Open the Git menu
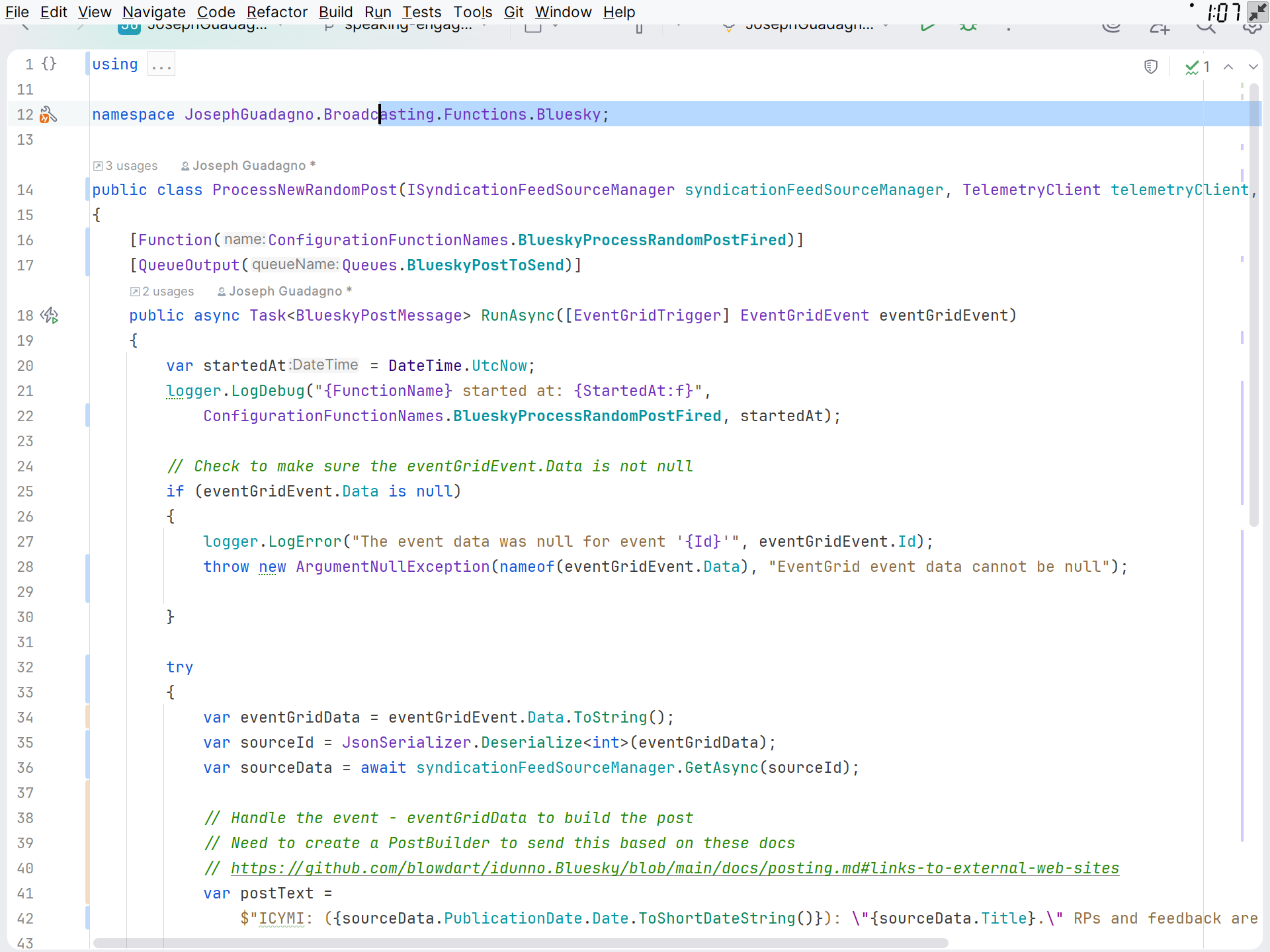The image size is (1270, 952). (513, 12)
